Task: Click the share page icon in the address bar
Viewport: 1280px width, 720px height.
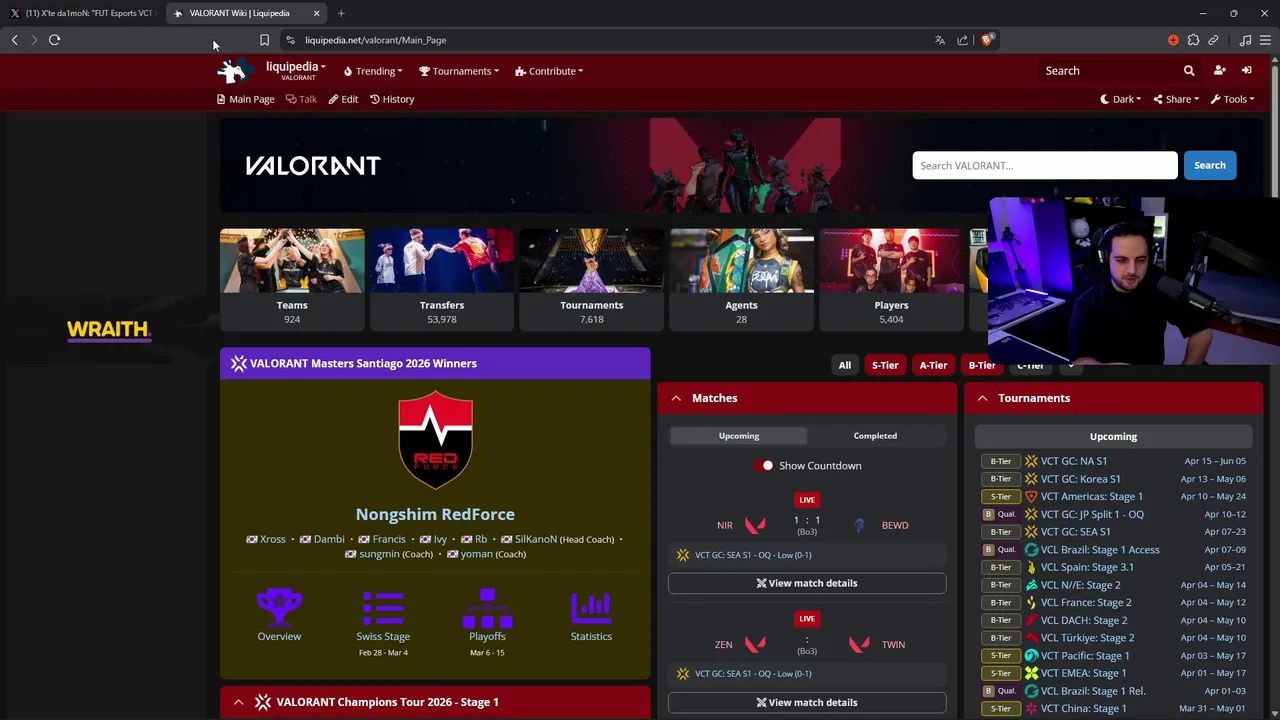Action: (x=962, y=40)
